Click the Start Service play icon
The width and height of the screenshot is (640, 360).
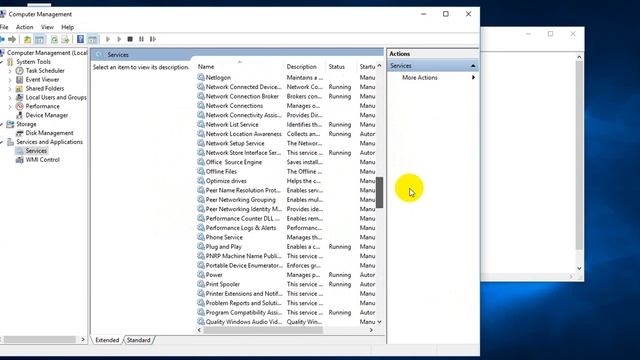point(108,39)
